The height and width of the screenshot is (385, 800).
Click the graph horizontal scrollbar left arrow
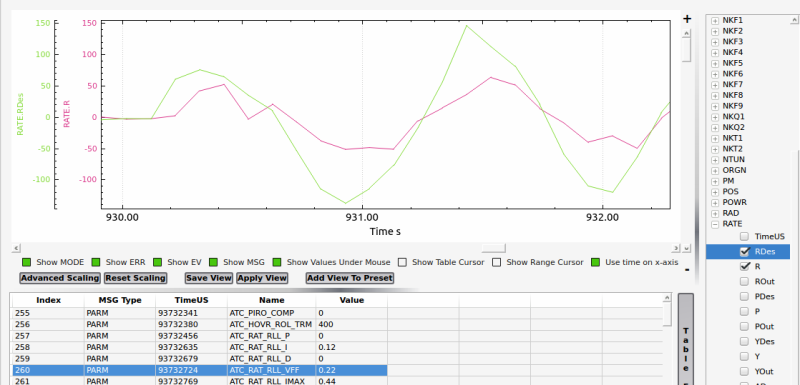point(16,248)
